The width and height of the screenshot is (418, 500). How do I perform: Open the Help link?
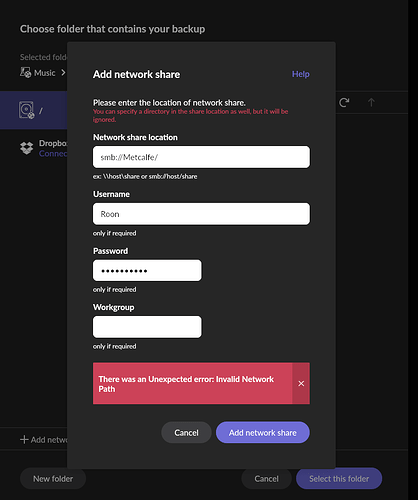[x=301, y=74]
